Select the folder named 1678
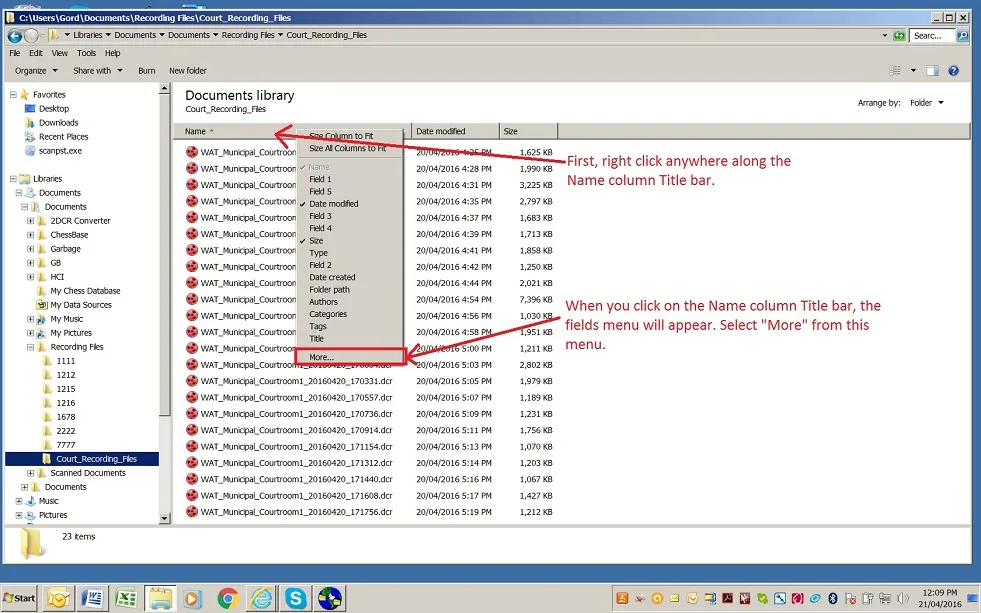This screenshot has width=981, height=613. (66, 417)
